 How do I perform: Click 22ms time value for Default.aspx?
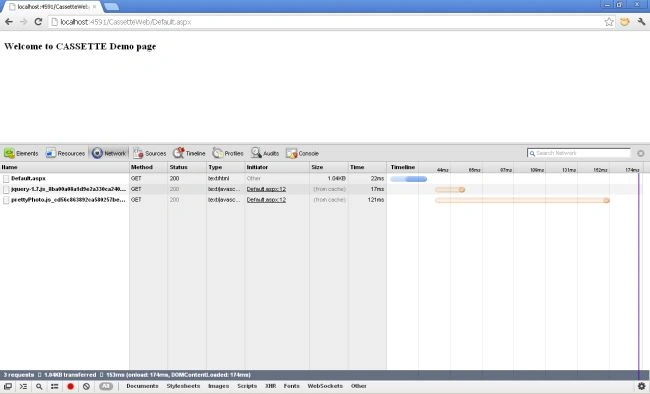(377, 178)
